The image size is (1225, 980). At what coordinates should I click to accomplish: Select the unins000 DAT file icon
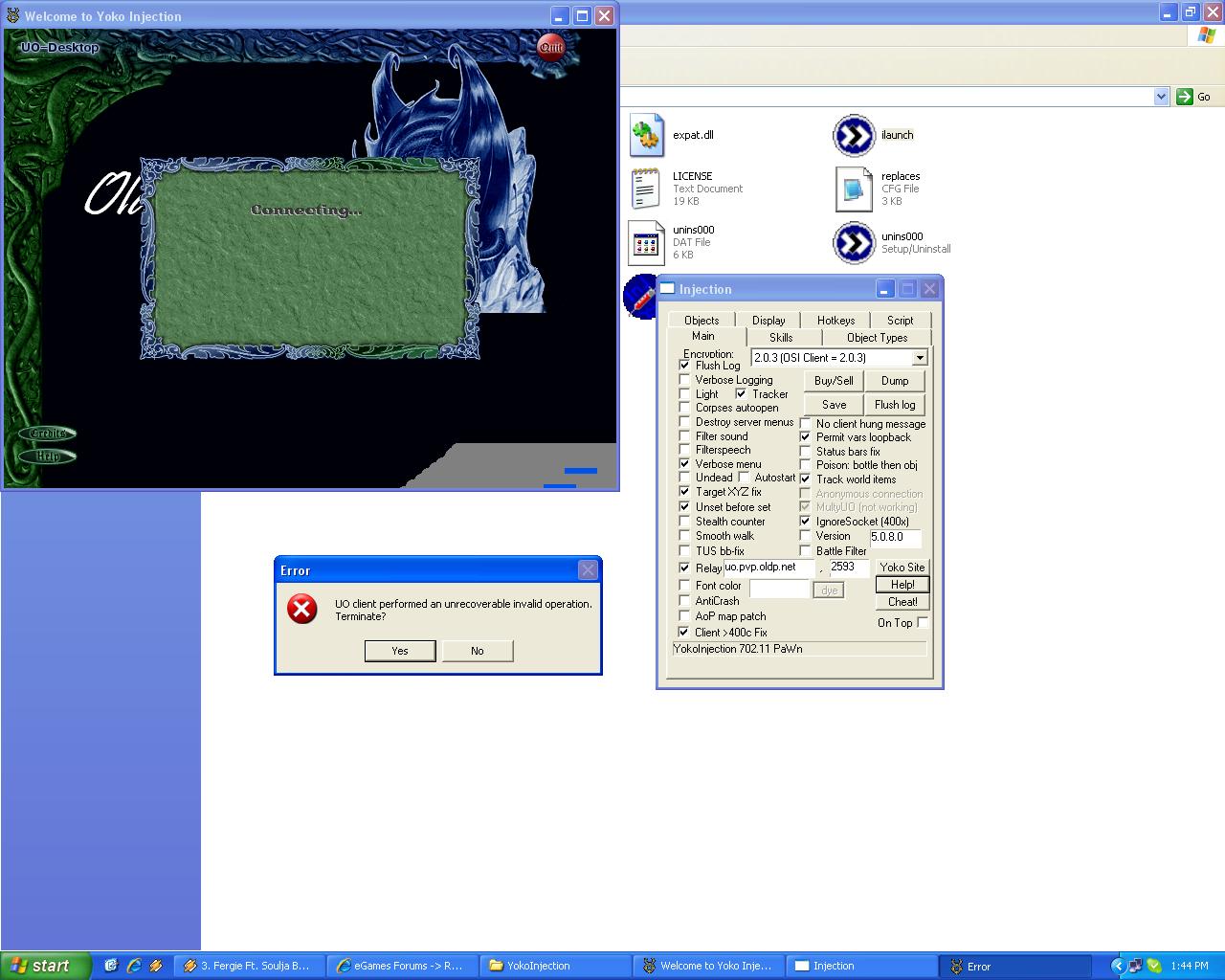647,242
